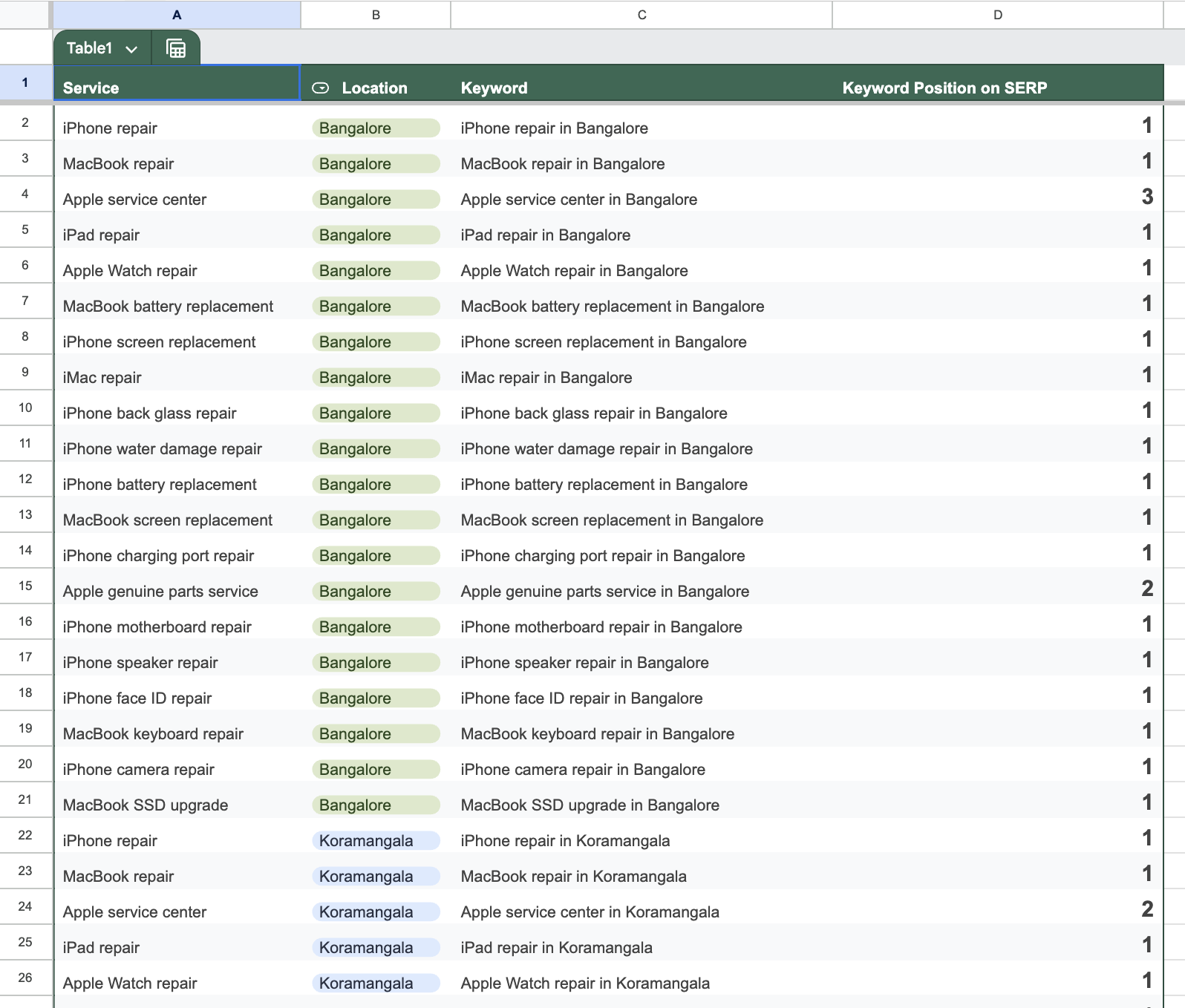Select 'Apple service center in Koramangala' keyword cell
Image resolution: width=1185 pixels, height=1008 pixels.
point(642,906)
